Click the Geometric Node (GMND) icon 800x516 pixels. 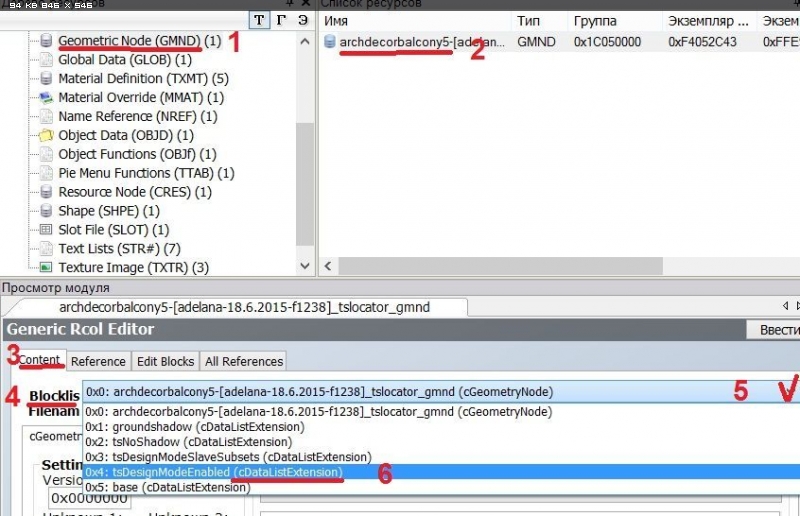pos(46,41)
